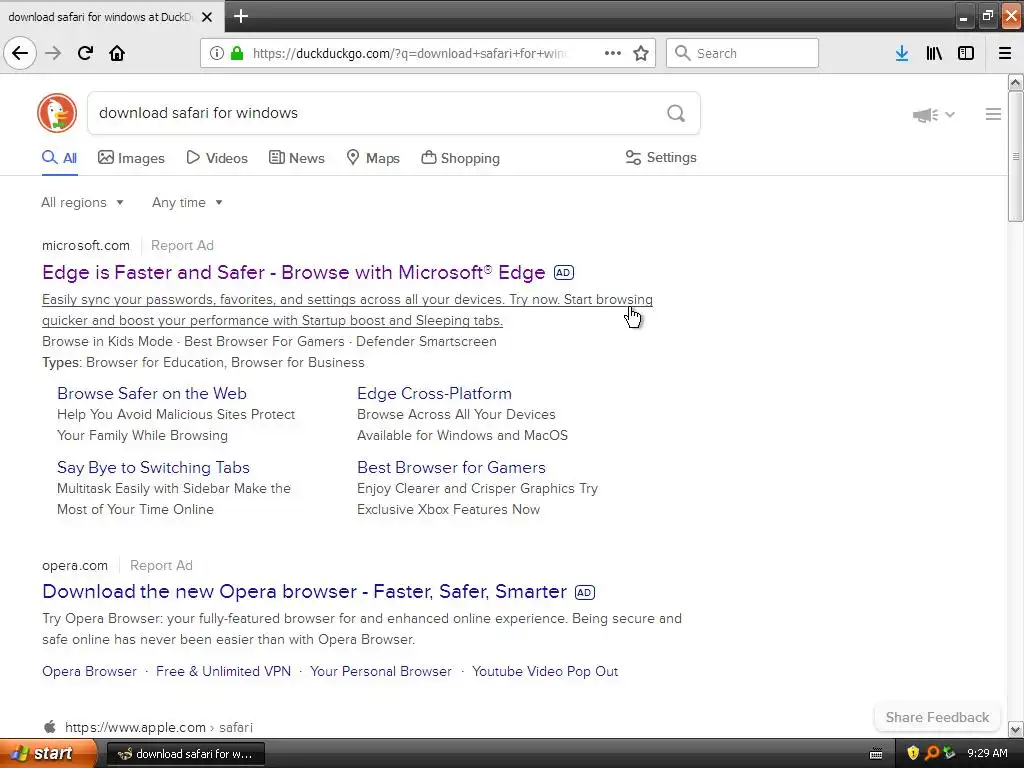Click scrollbar down arrow

coord(1016,729)
